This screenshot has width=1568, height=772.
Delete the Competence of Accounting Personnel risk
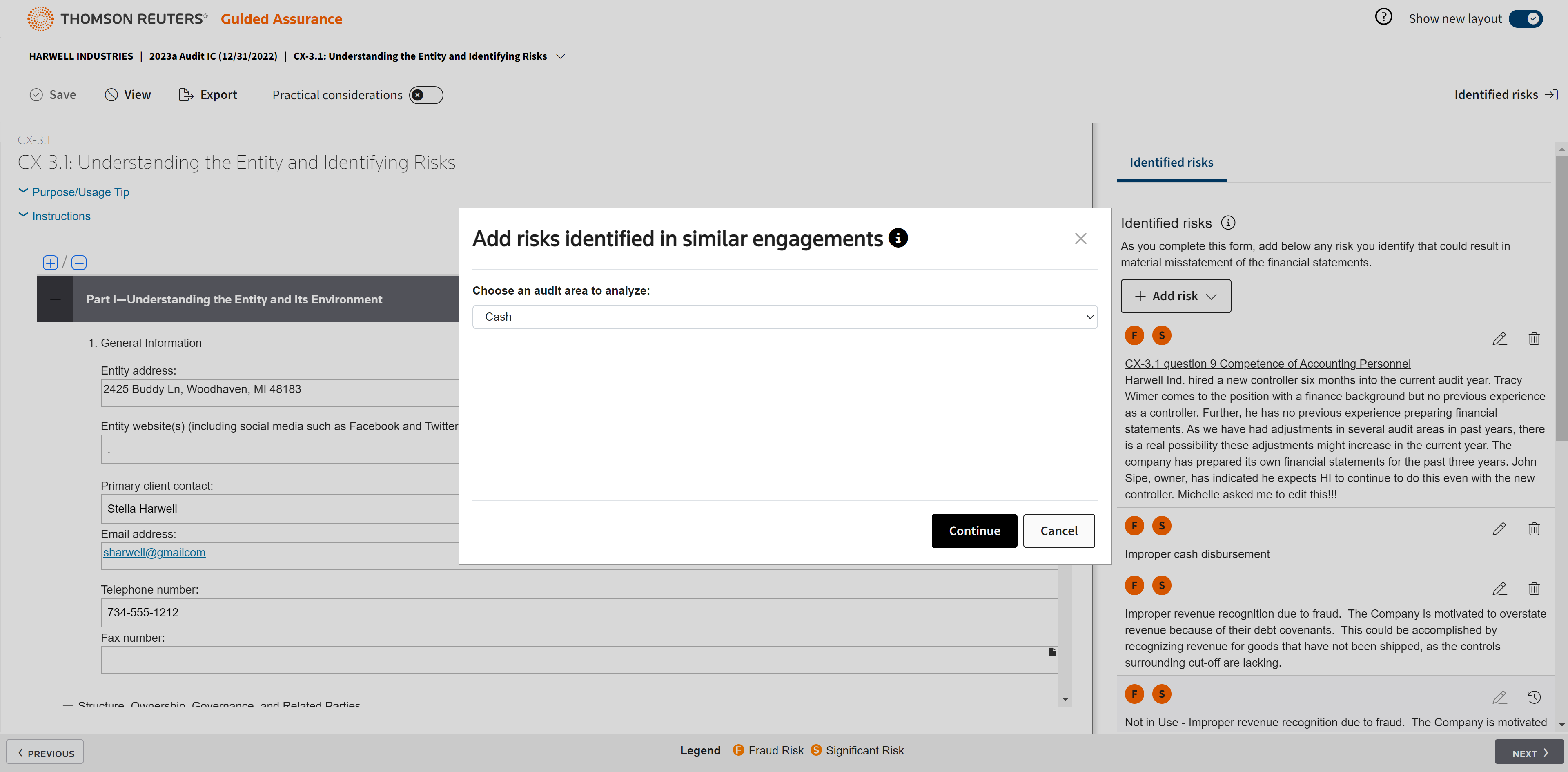[x=1533, y=339]
